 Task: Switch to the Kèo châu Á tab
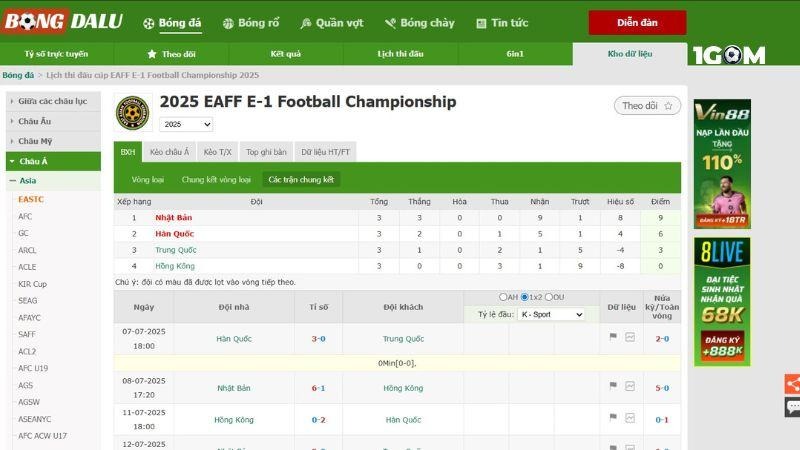[170, 152]
